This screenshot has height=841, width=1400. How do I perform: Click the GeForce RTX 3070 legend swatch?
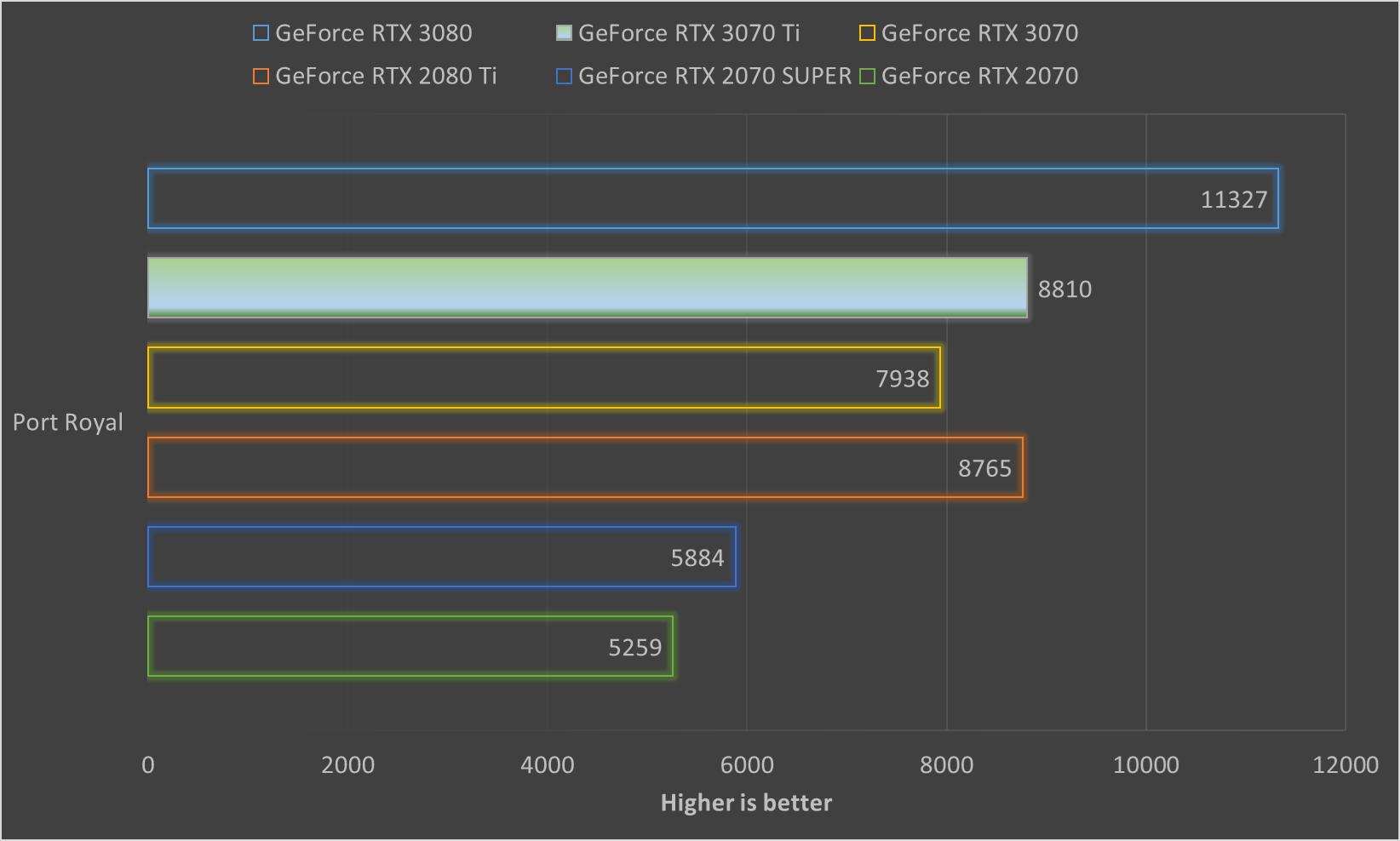coord(866,32)
